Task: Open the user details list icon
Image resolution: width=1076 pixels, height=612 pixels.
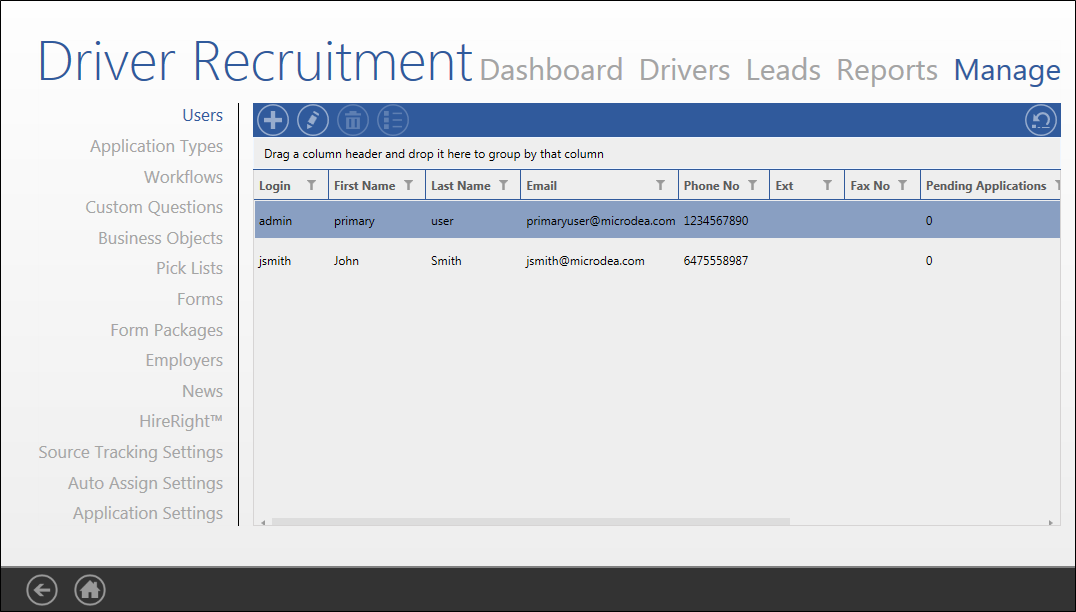Action: [392, 119]
